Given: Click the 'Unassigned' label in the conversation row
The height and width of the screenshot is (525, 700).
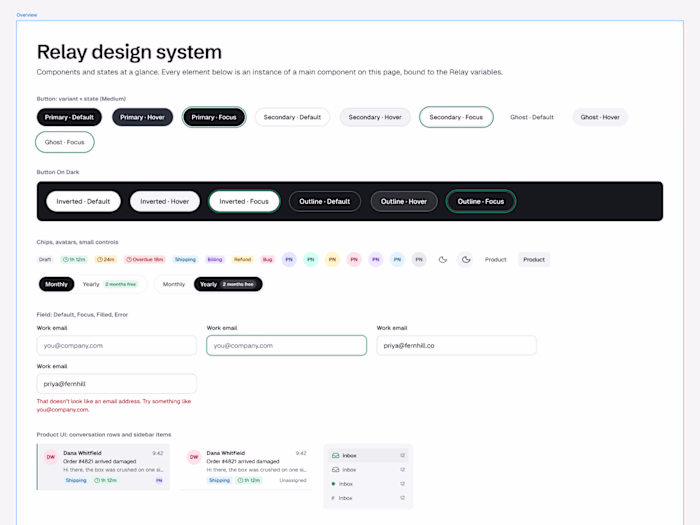Looking at the screenshot, I should pyautogui.click(x=293, y=480).
